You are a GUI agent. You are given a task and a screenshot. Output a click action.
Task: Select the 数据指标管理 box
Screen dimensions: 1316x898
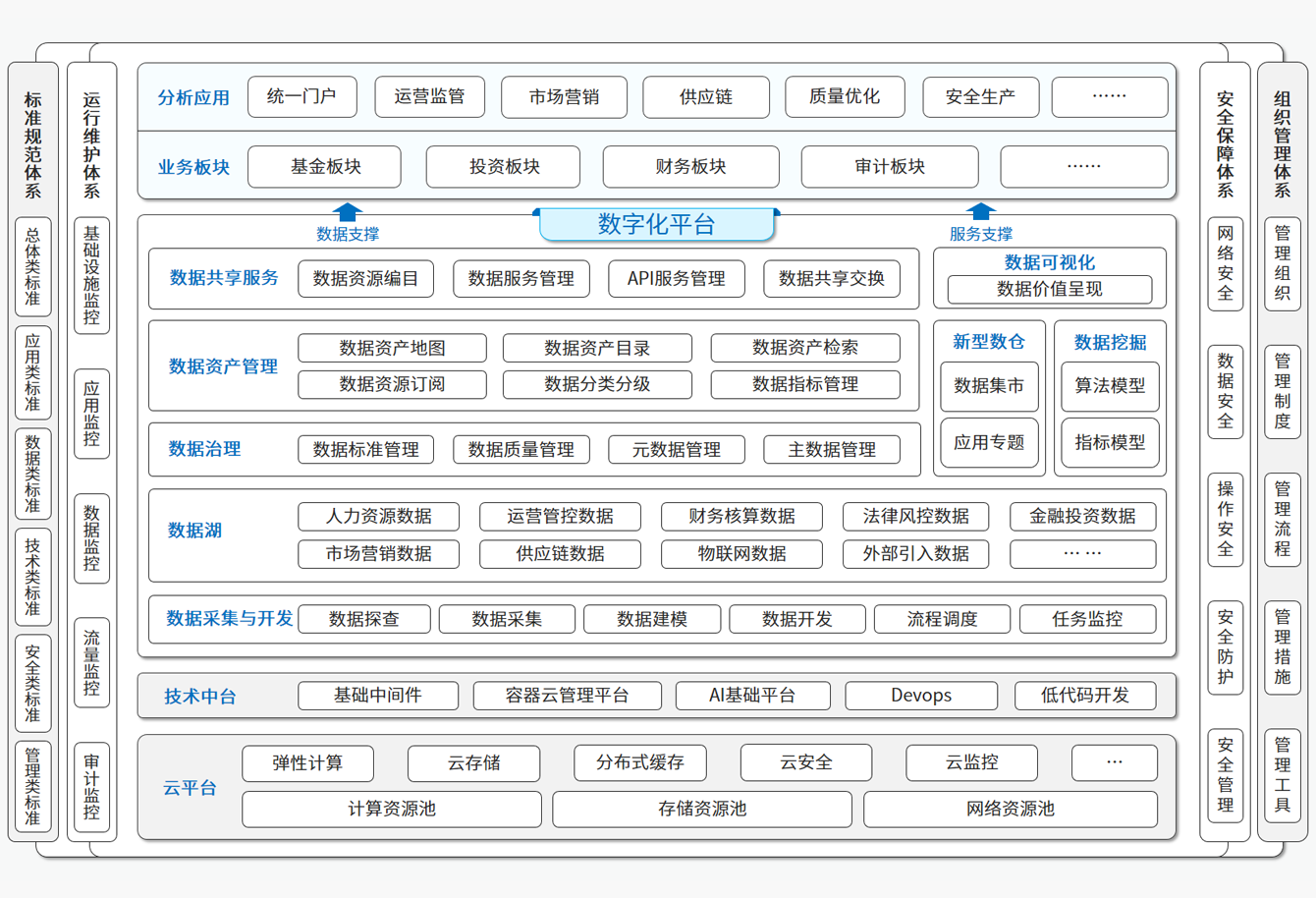coord(805,384)
